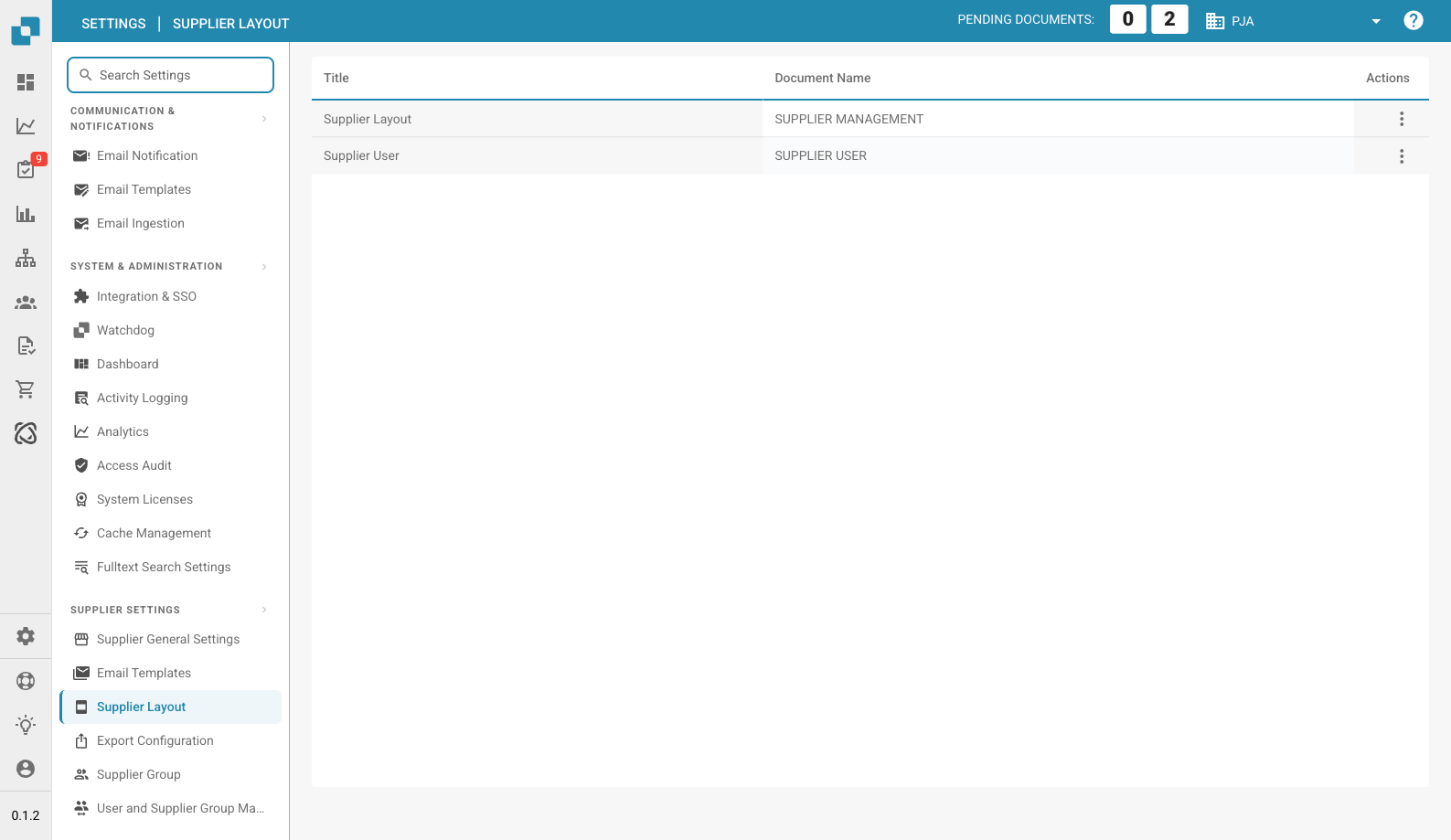Open the PJA company dropdown

pyautogui.click(x=1294, y=21)
